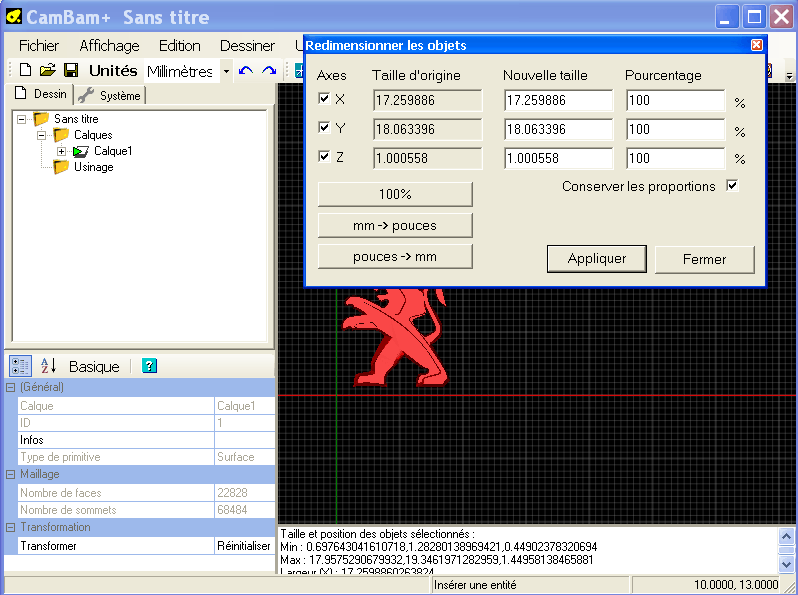Click the mm -> pouces button

(x=395, y=225)
